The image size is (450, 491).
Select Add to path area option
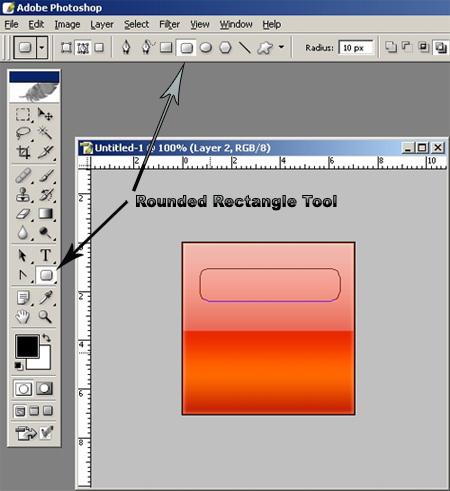click(x=391, y=47)
